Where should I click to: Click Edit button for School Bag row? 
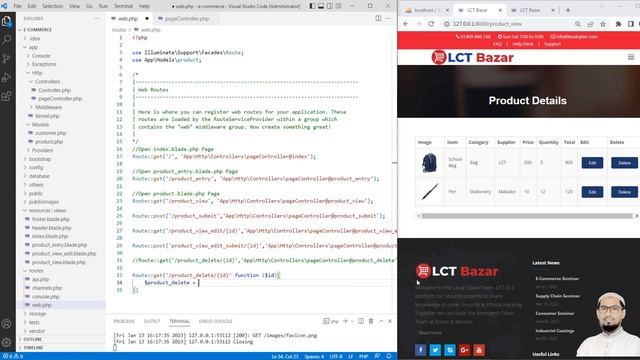[x=592, y=163]
